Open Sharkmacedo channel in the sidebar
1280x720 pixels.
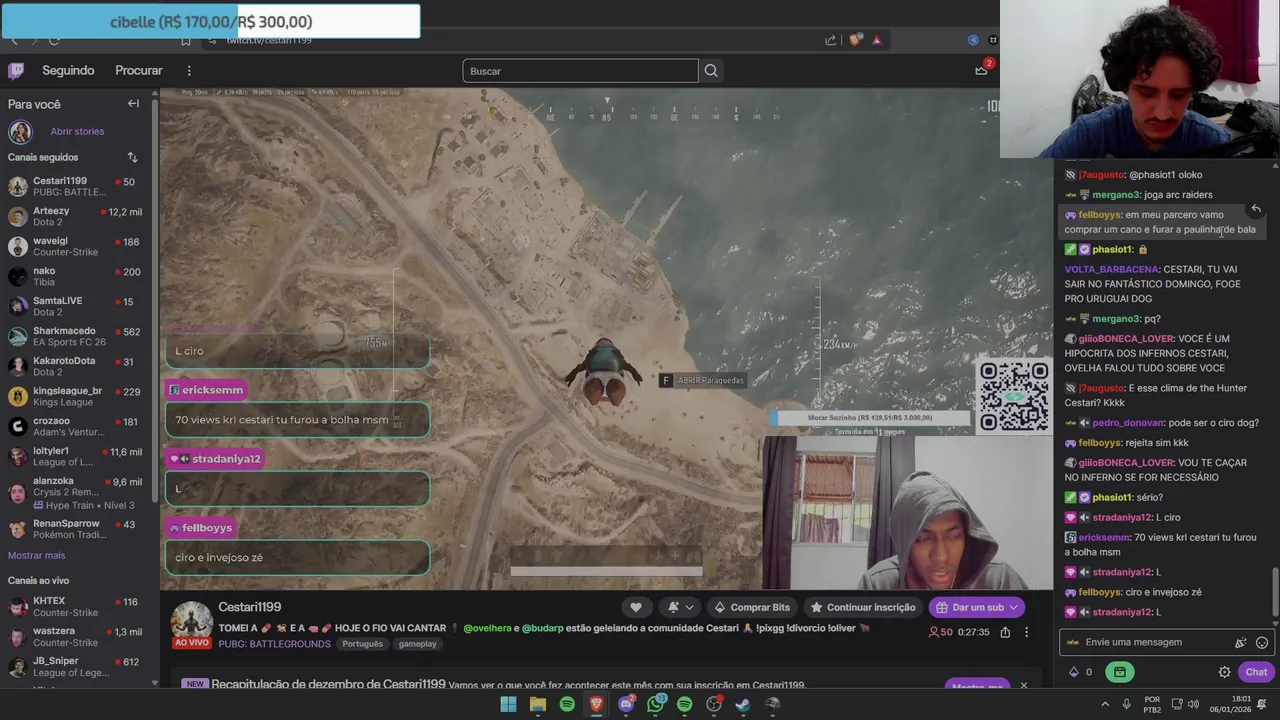(75, 336)
